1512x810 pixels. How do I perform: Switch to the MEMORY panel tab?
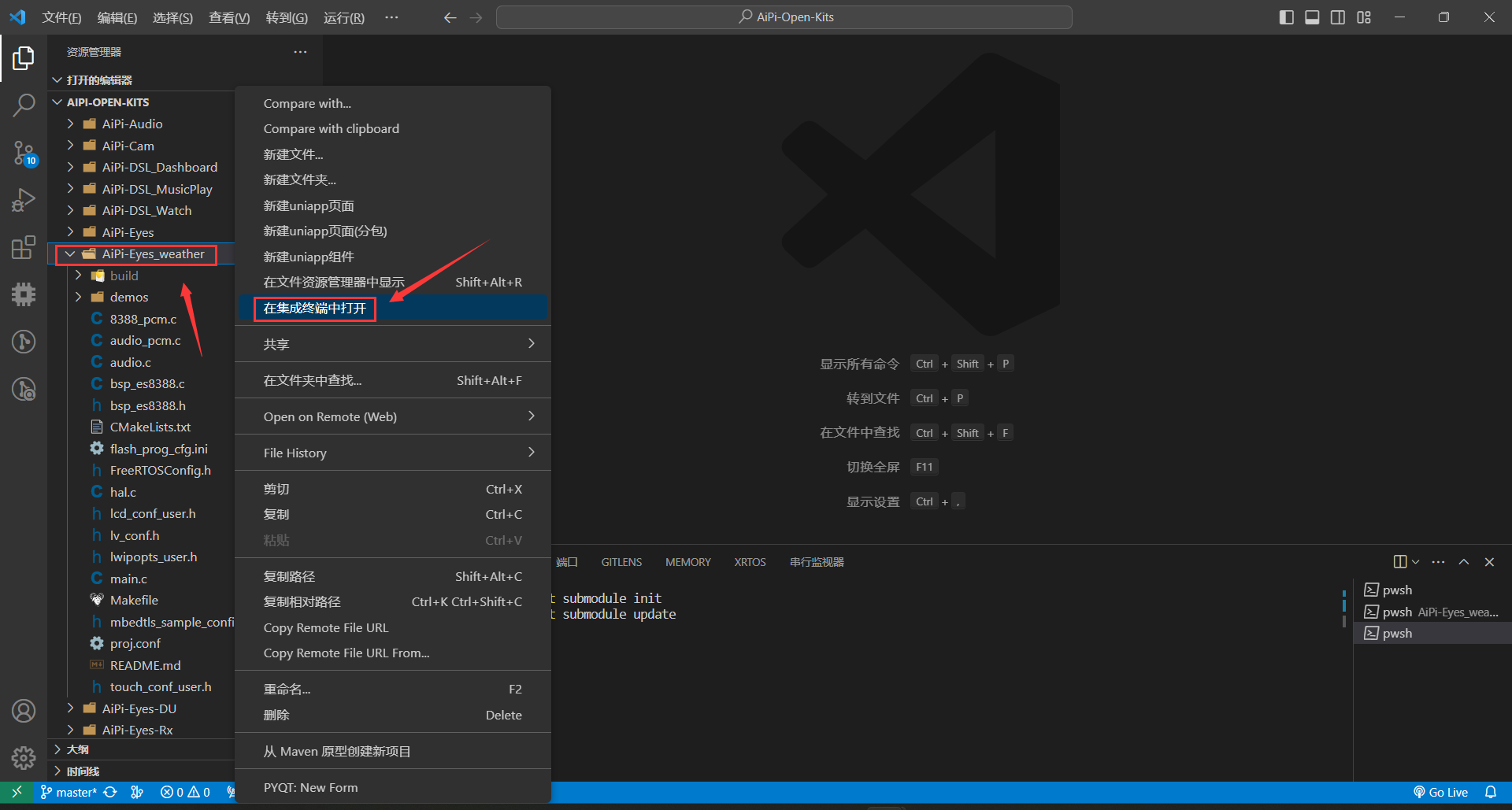pos(687,562)
